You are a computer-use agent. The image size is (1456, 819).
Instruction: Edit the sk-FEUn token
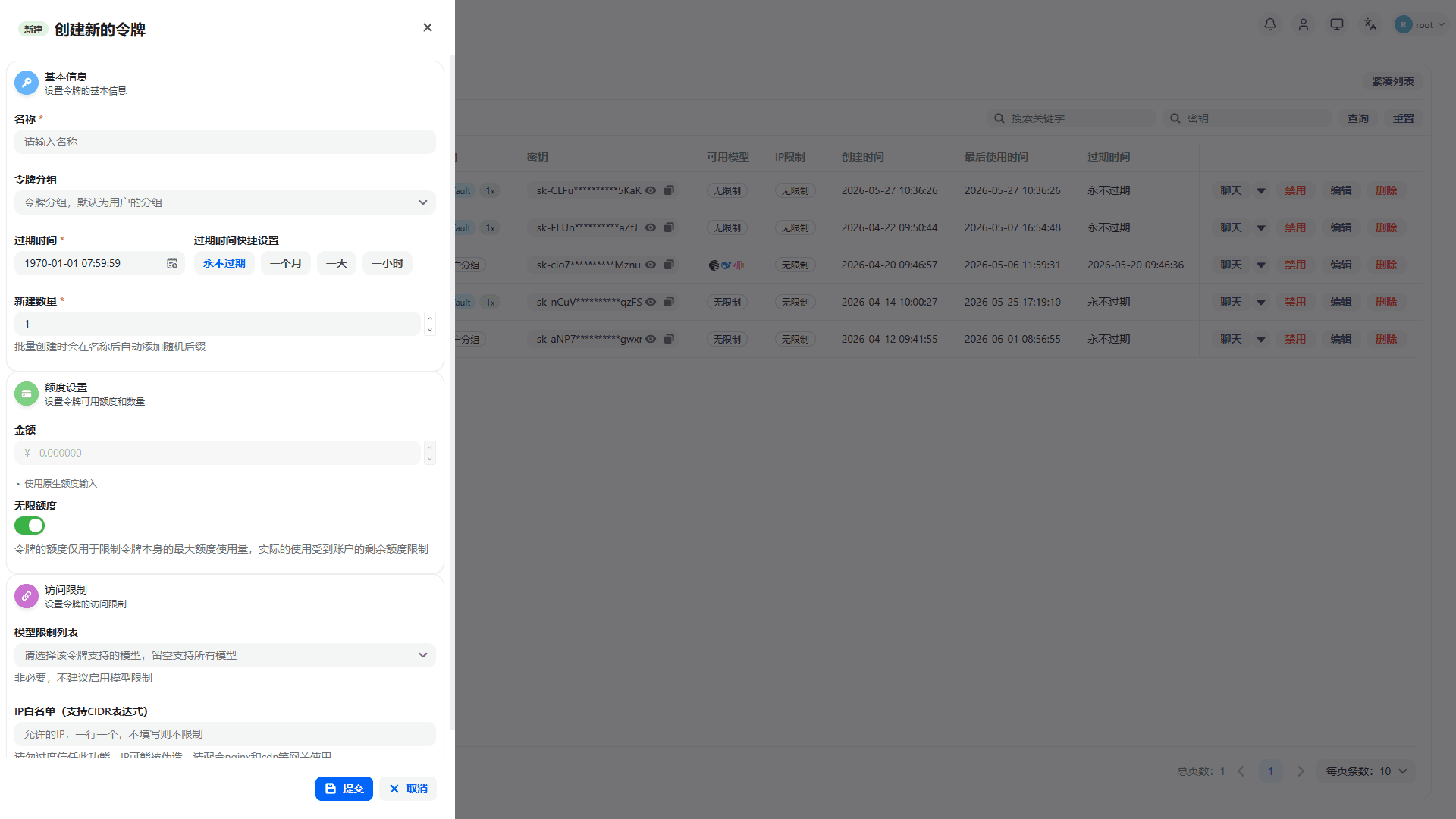1341,227
